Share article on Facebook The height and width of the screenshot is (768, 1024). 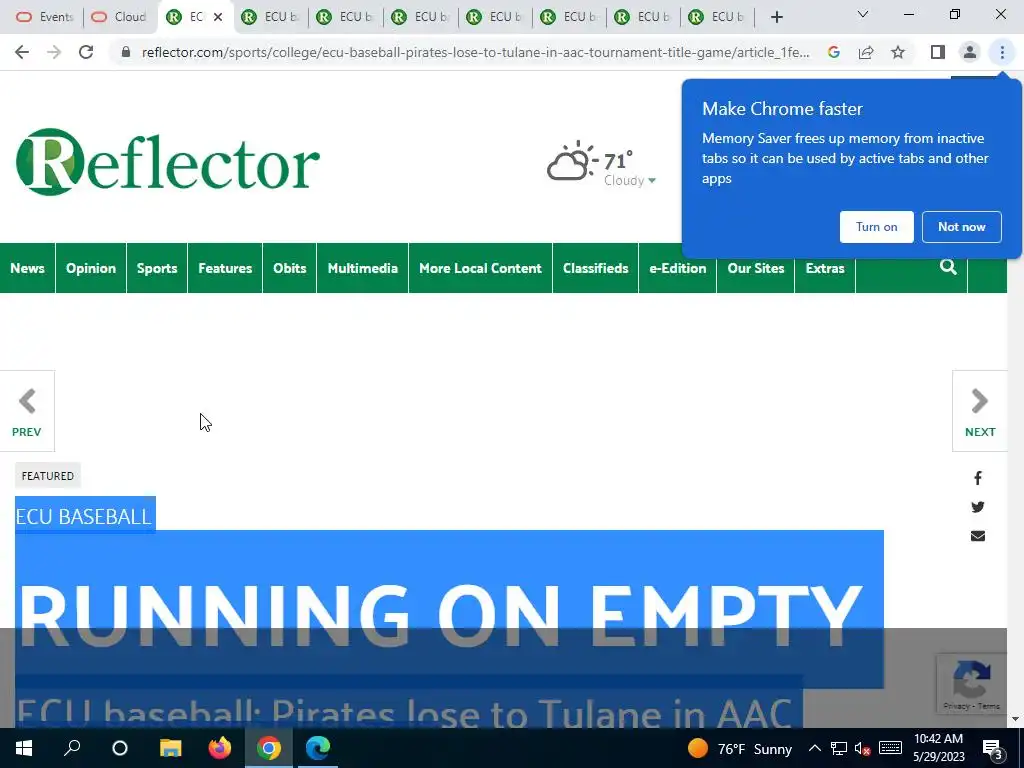pyautogui.click(x=978, y=478)
